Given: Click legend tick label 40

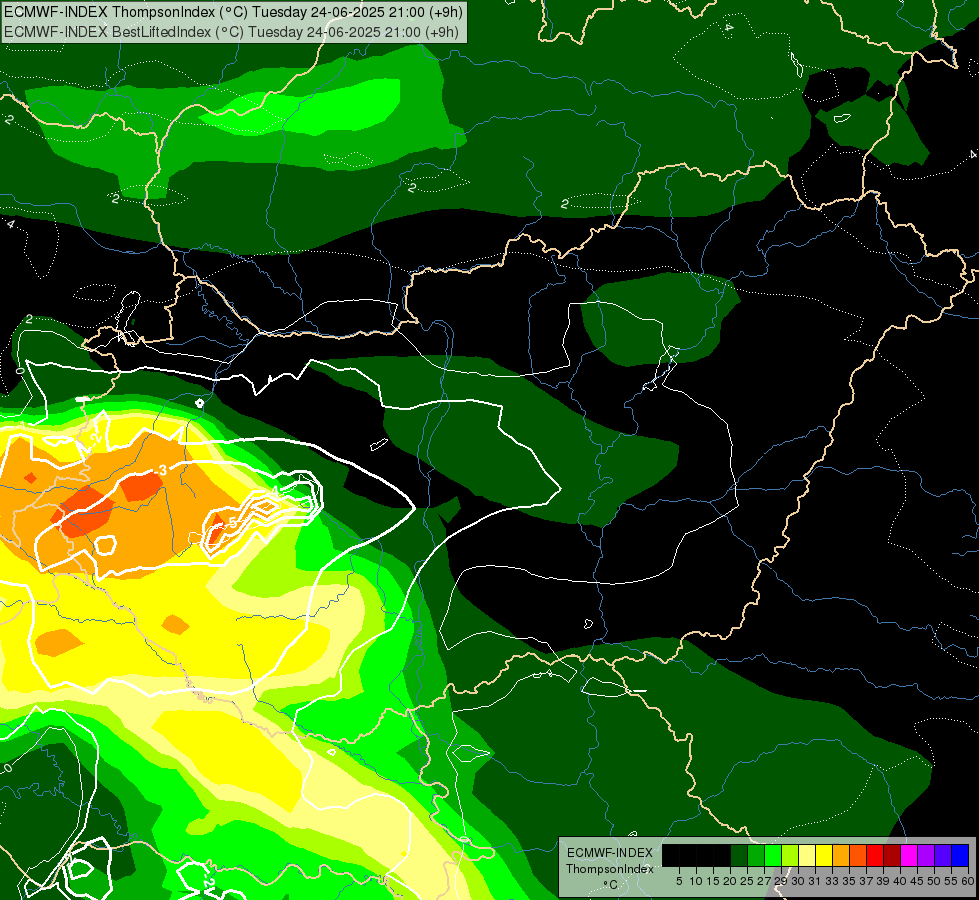Looking at the screenshot, I should coord(900,881).
